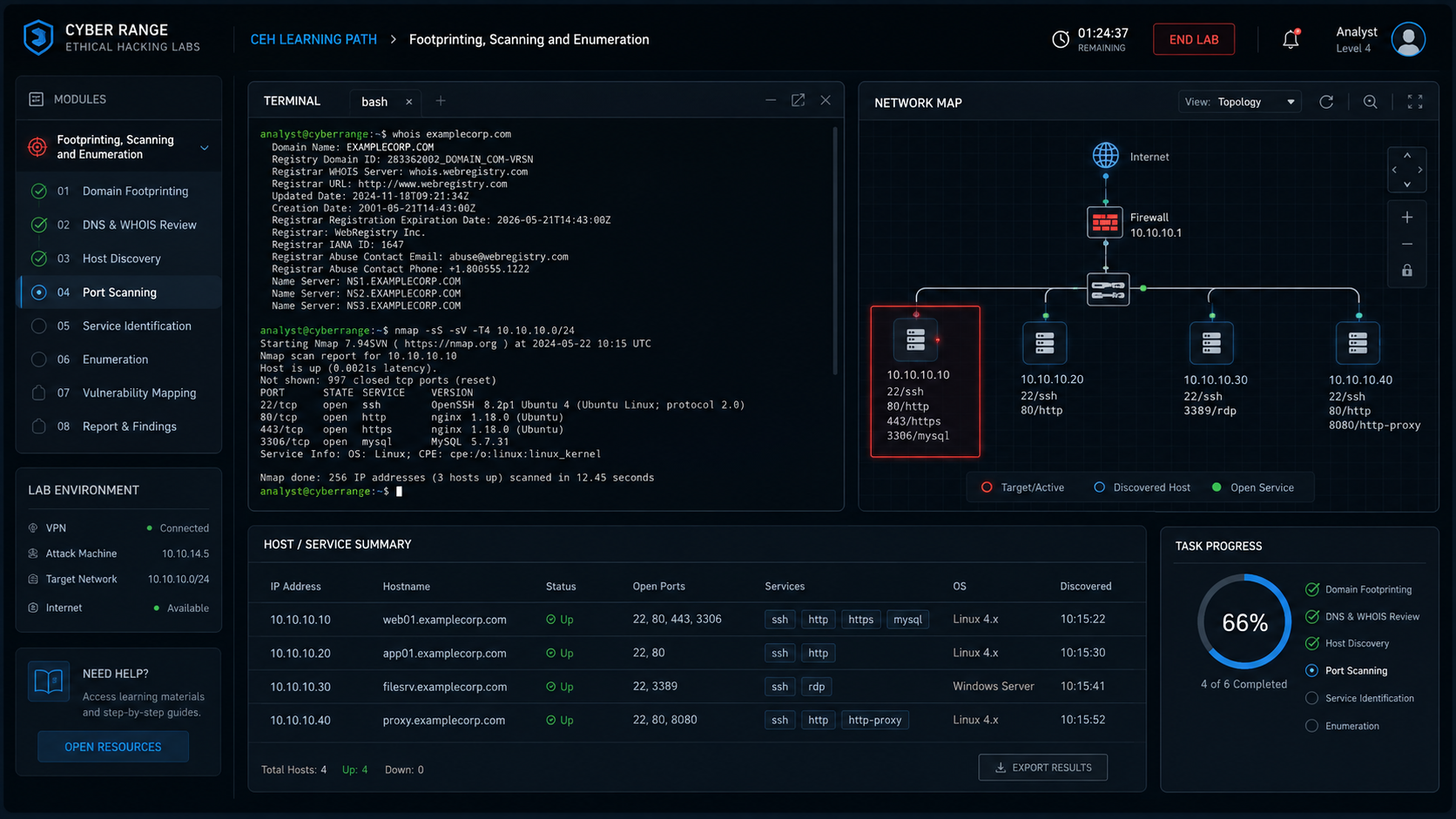Pop out the terminal window
Image resolution: width=1456 pixels, height=819 pixels.
tap(798, 100)
